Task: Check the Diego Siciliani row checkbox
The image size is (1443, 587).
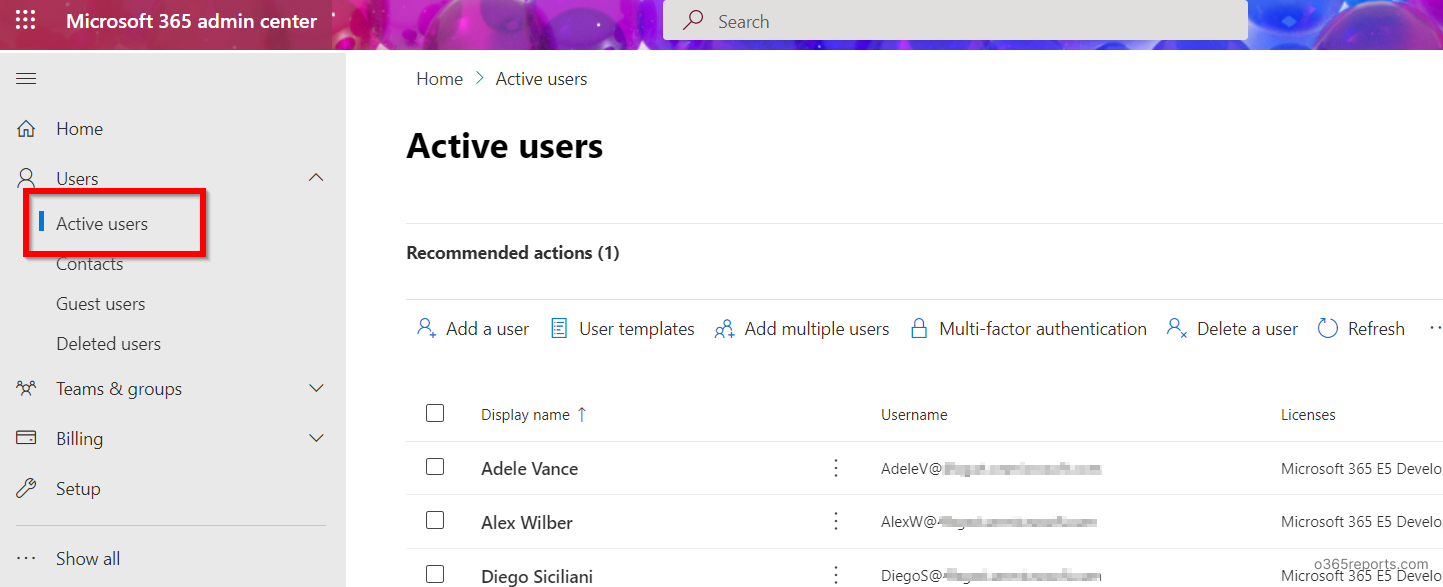Action: pyautogui.click(x=435, y=574)
